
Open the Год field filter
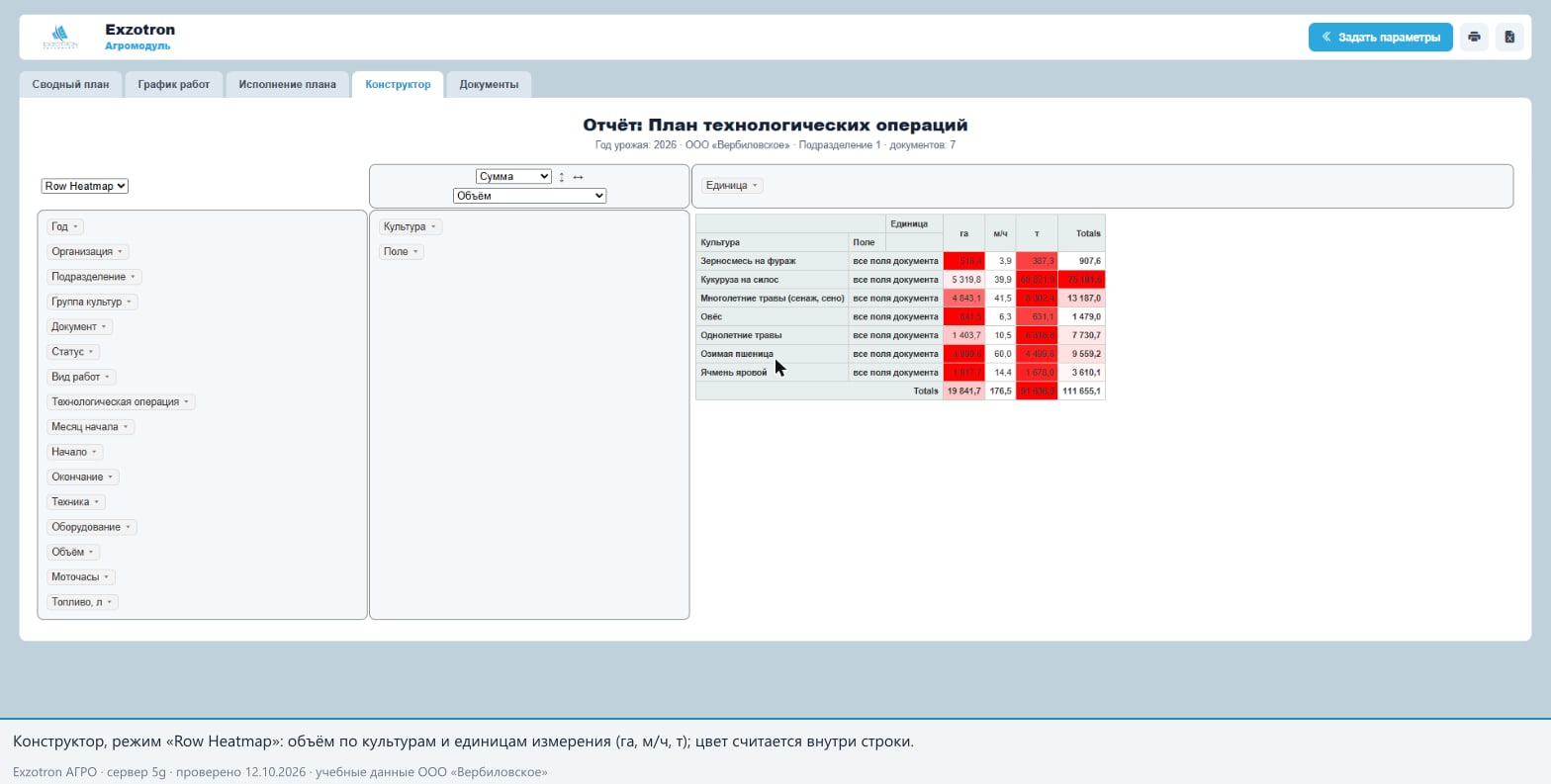(75, 227)
